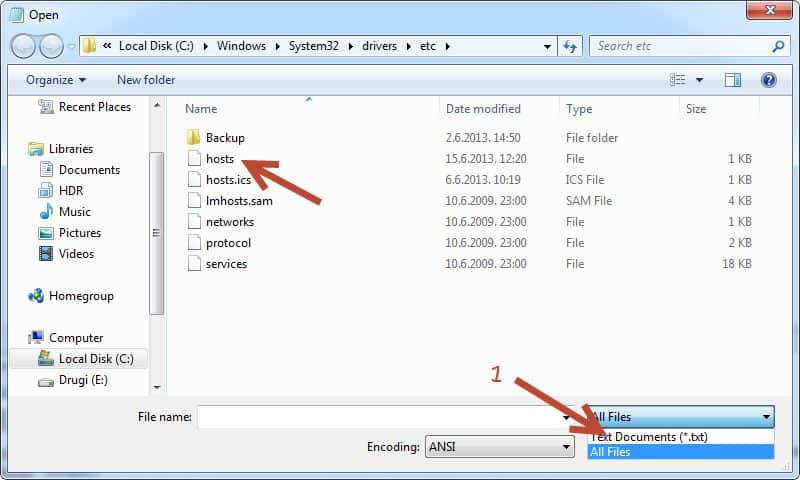Sort by Date modified column header
800x480 pixels.
tap(483, 109)
